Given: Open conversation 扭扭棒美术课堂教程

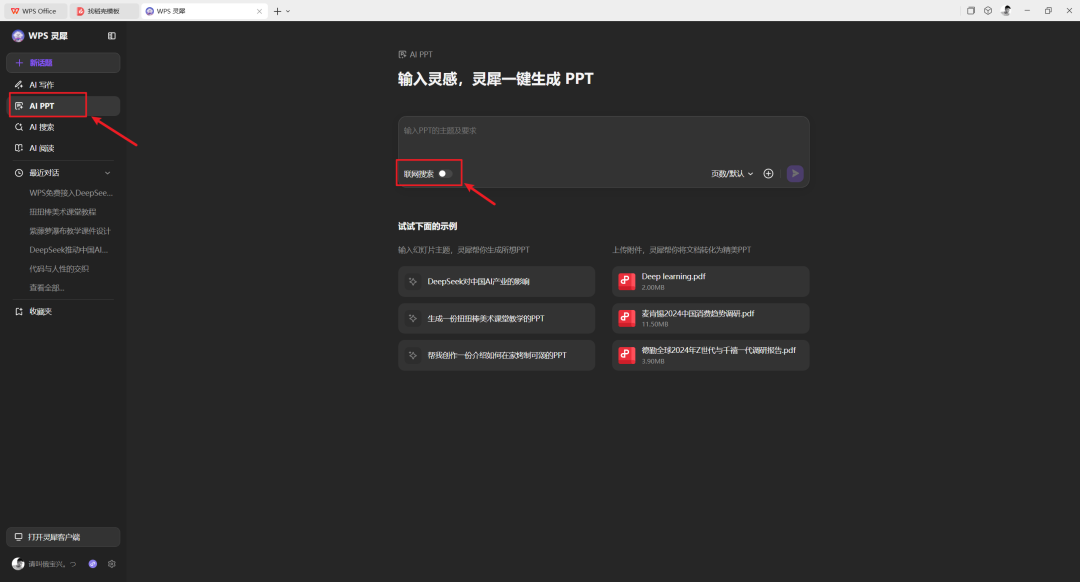Looking at the screenshot, I should coord(63,212).
